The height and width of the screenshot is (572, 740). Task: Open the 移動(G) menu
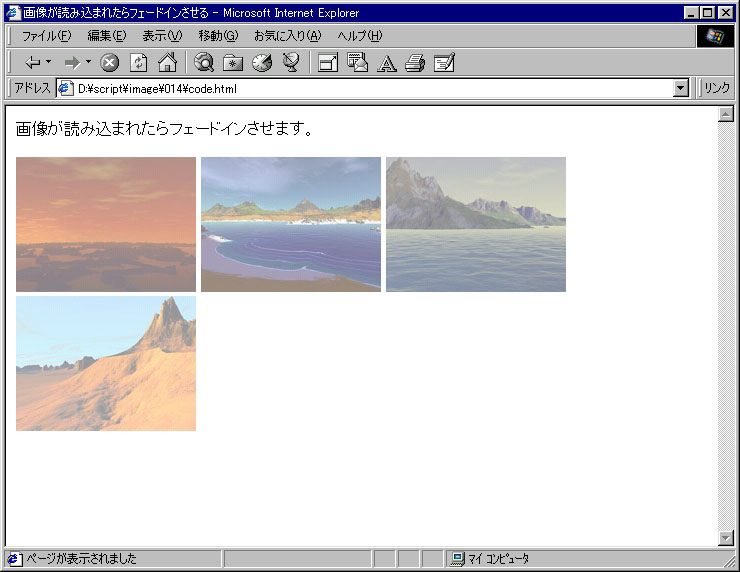[x=218, y=36]
